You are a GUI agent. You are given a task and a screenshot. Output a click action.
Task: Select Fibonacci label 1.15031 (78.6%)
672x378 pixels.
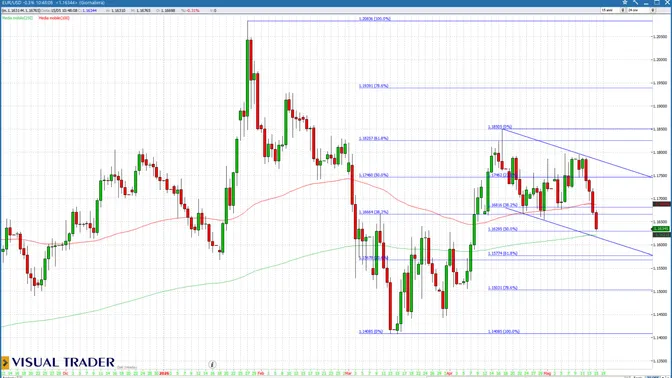[x=503, y=288]
